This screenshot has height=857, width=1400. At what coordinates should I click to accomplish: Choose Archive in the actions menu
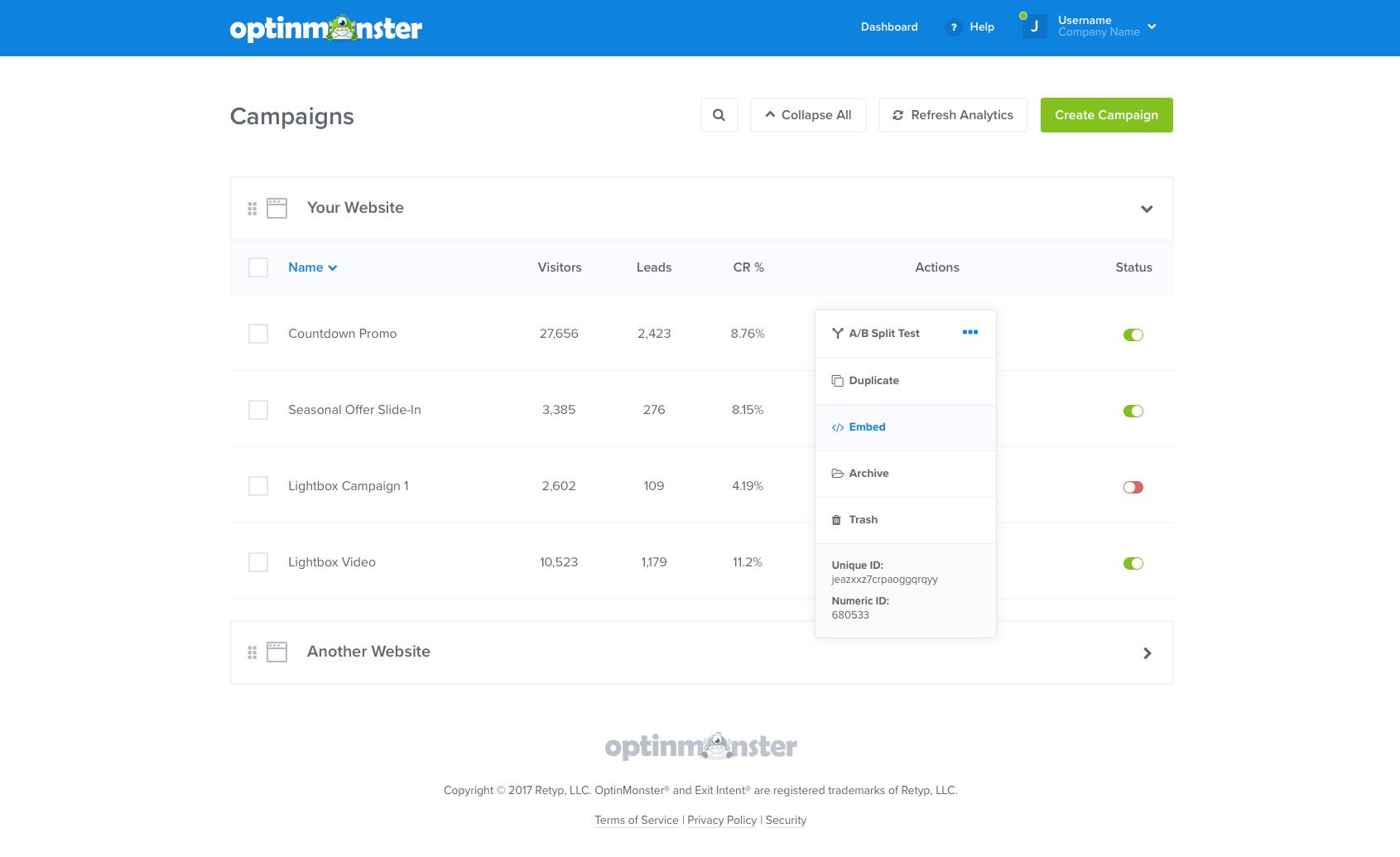pos(905,474)
